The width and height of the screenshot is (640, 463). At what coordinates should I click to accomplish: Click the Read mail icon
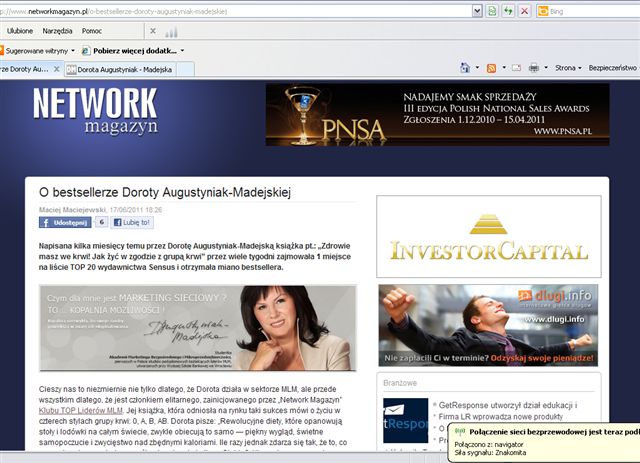[517, 68]
